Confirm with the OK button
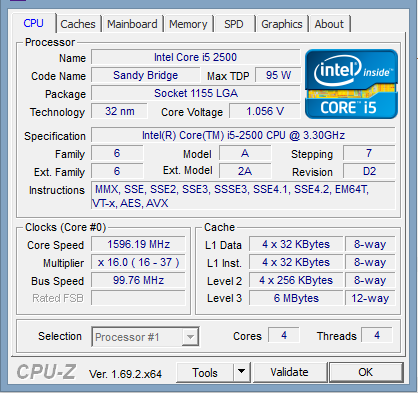418x393 pixels. pos(366,372)
